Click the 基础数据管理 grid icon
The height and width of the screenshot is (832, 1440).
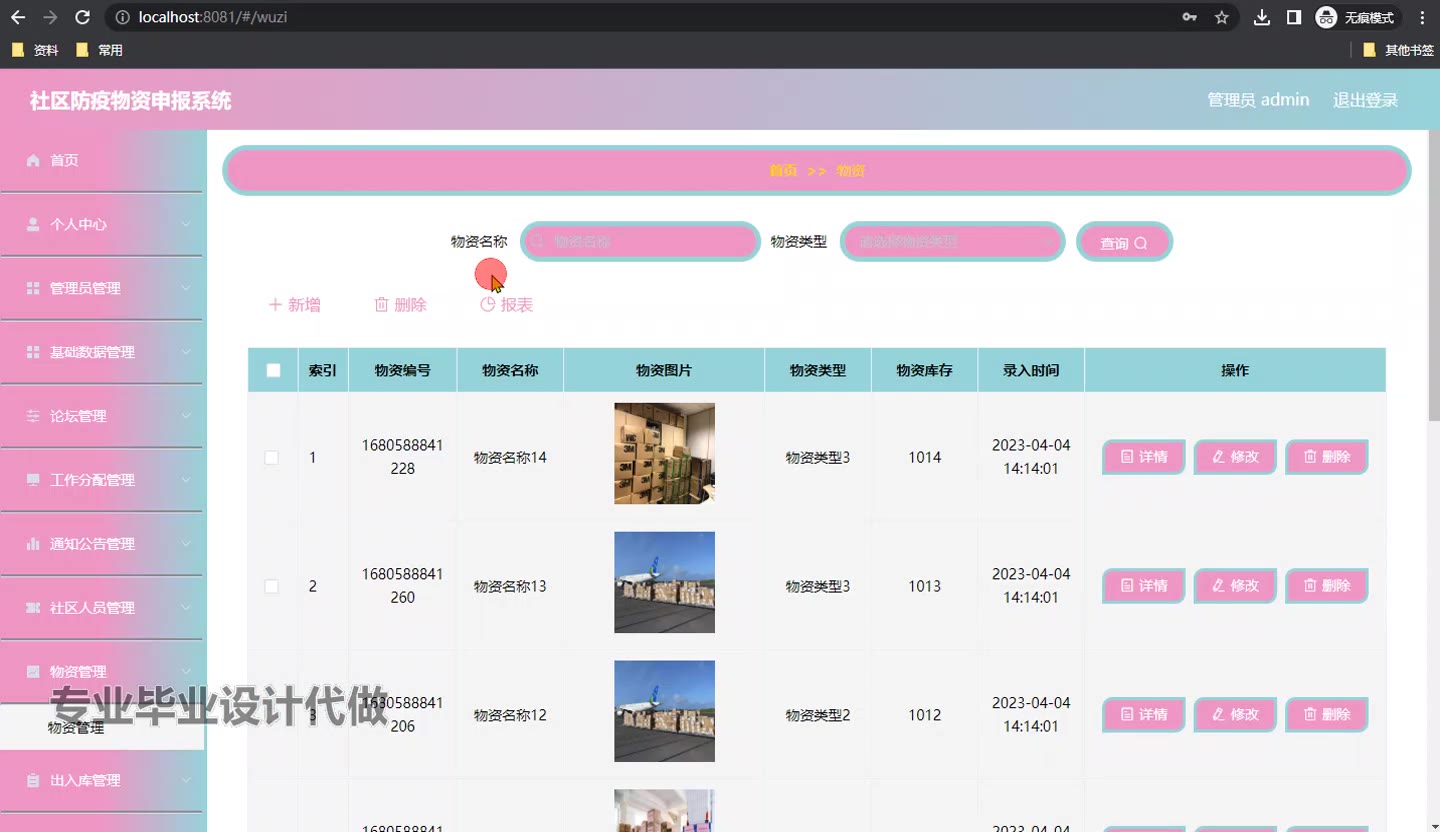point(33,352)
